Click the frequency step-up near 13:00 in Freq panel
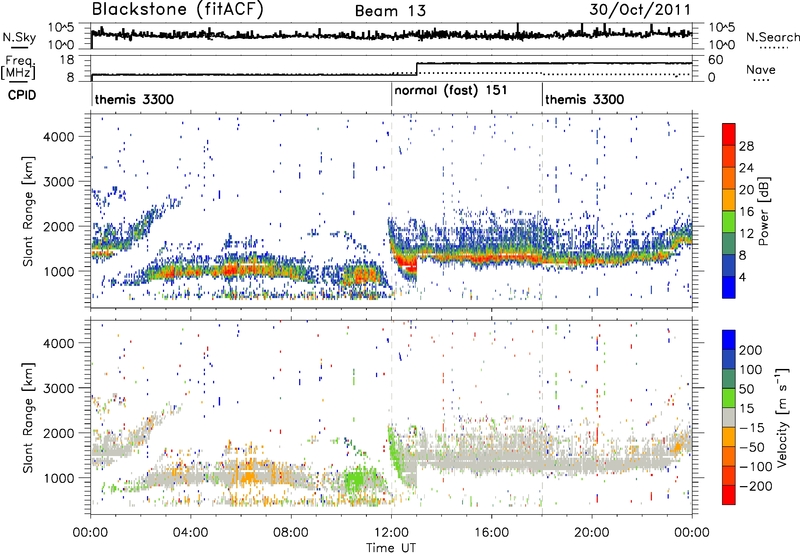Viewport: 800px width, 554px height. coord(417,69)
